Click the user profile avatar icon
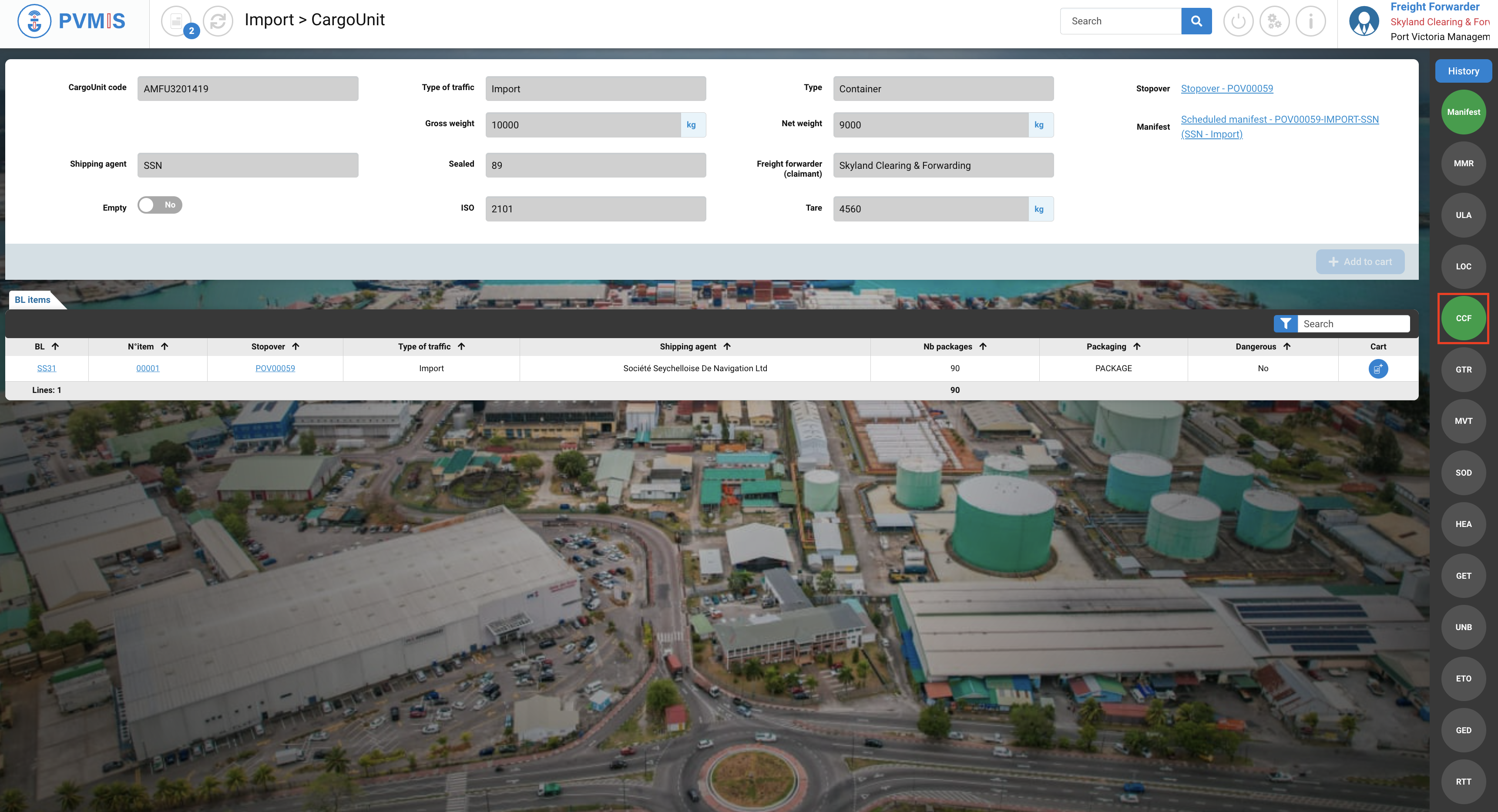 pos(1364,21)
